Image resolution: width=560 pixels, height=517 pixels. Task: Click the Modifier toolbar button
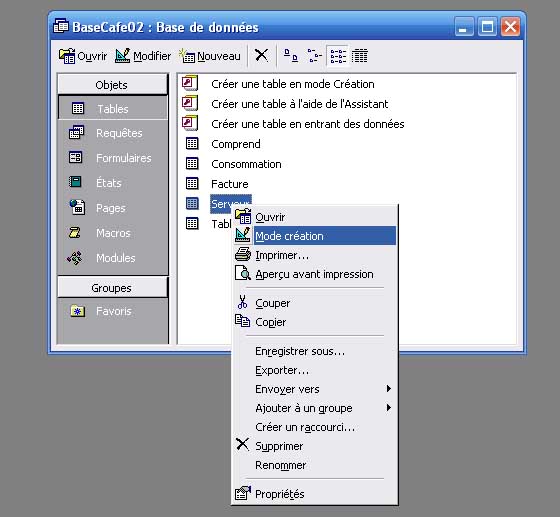click(x=143, y=56)
